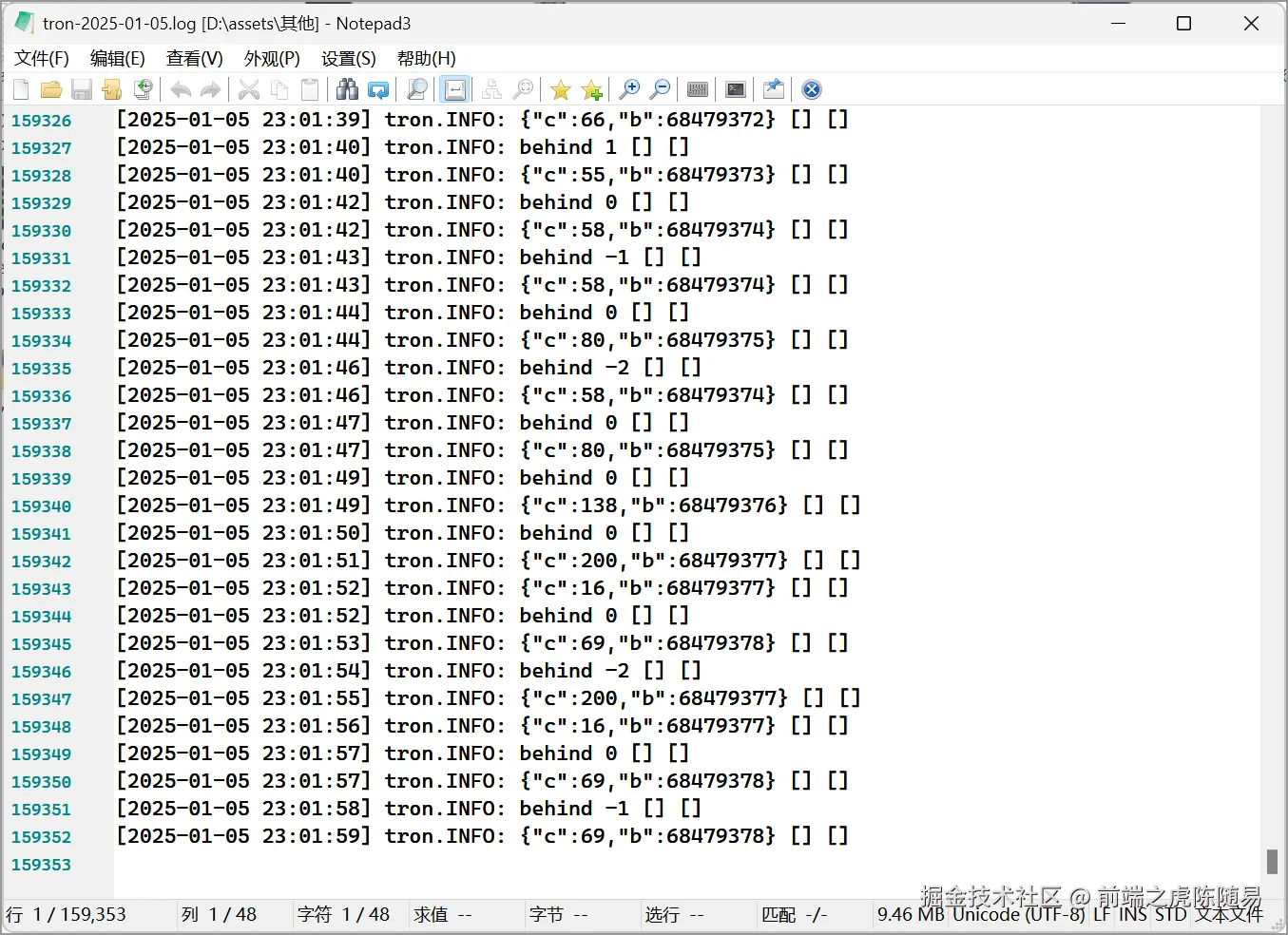This screenshot has height=935, width=1288.
Task: Click the 23:01:43 'behind -1' log line
Action: point(409,258)
